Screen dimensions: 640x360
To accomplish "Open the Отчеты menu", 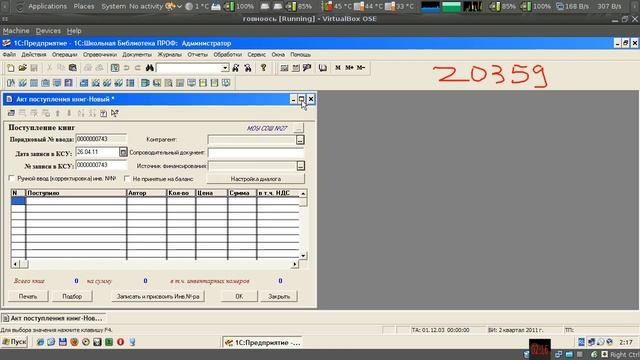I will (198, 54).
